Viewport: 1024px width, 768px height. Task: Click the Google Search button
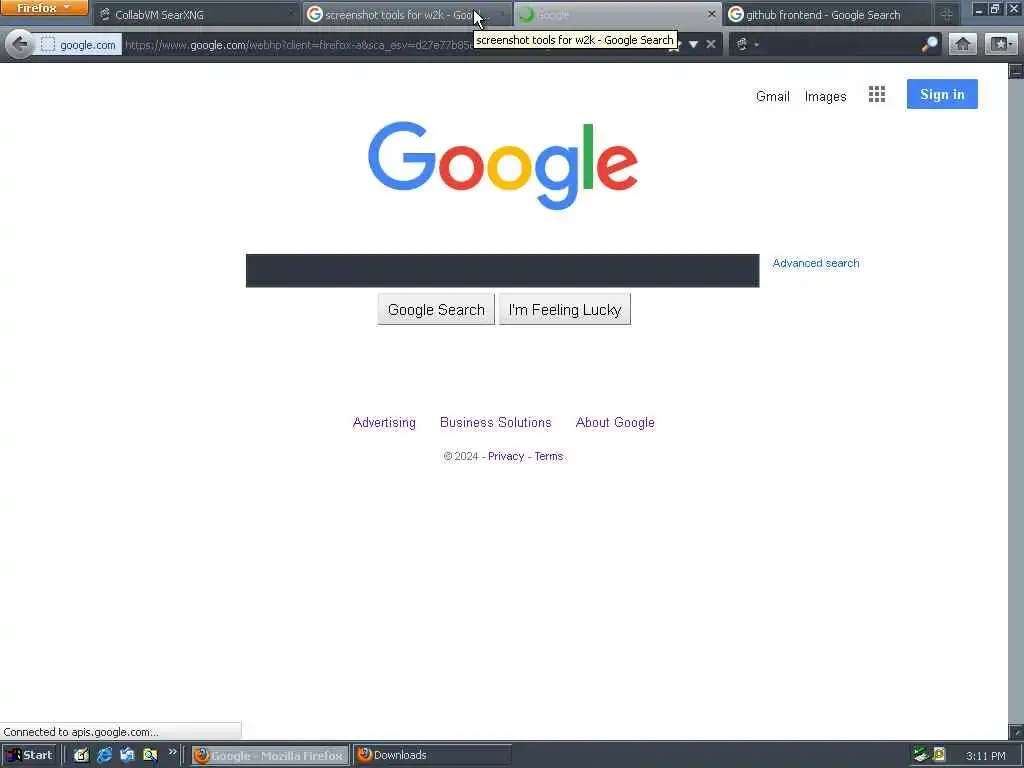coord(436,310)
